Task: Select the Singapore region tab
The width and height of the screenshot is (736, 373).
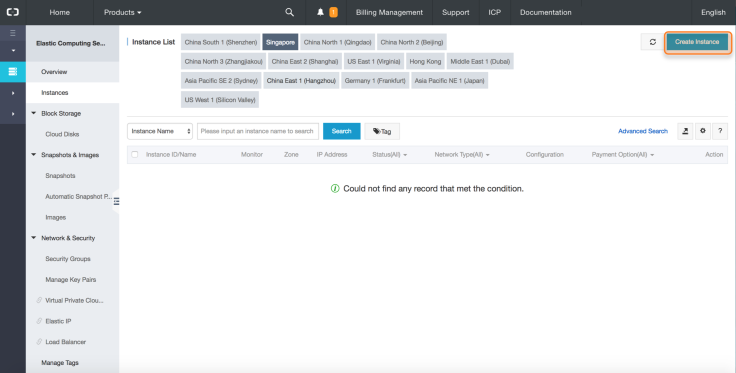Action: [280, 42]
